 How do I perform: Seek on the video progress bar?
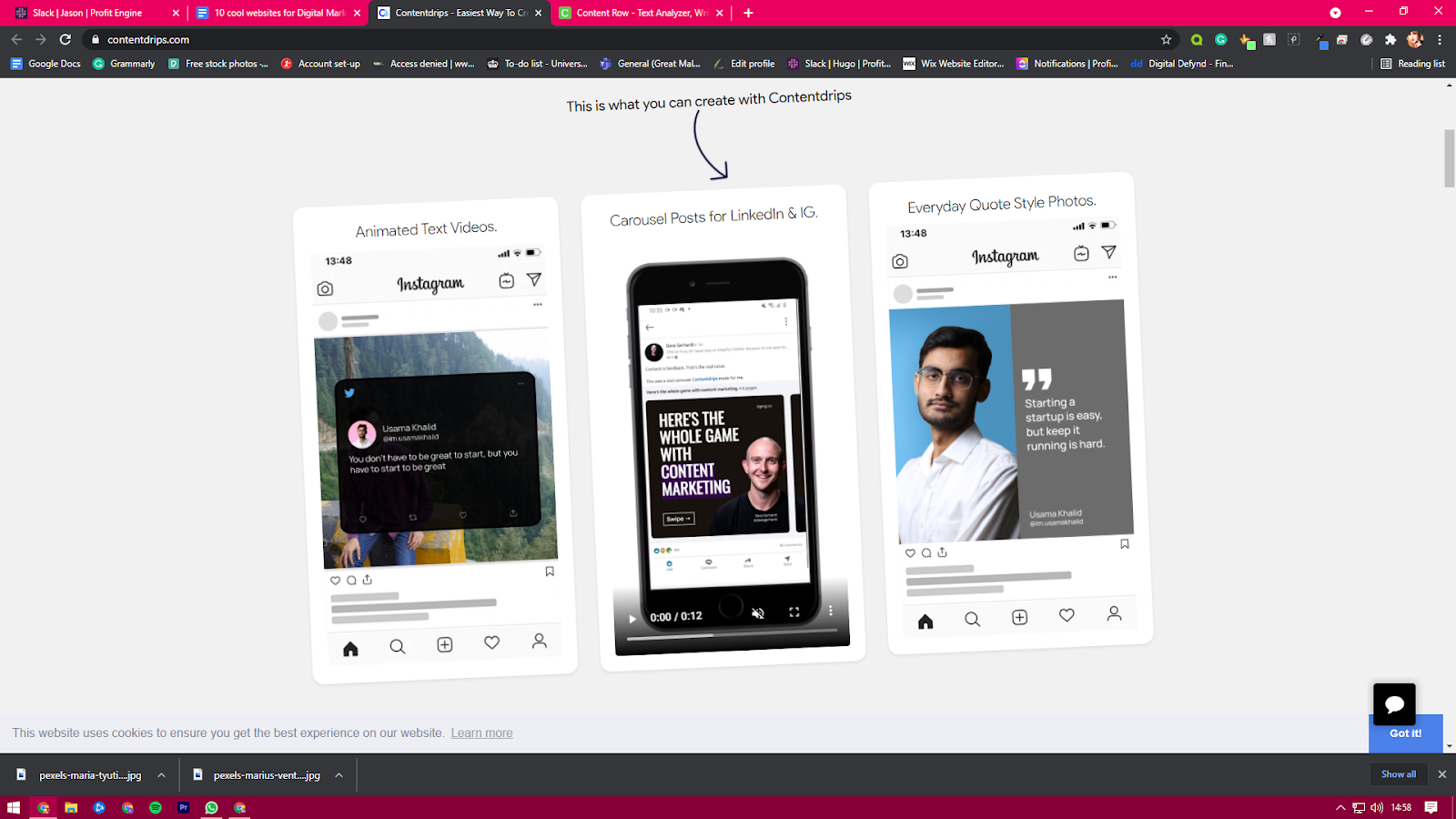[x=732, y=635]
